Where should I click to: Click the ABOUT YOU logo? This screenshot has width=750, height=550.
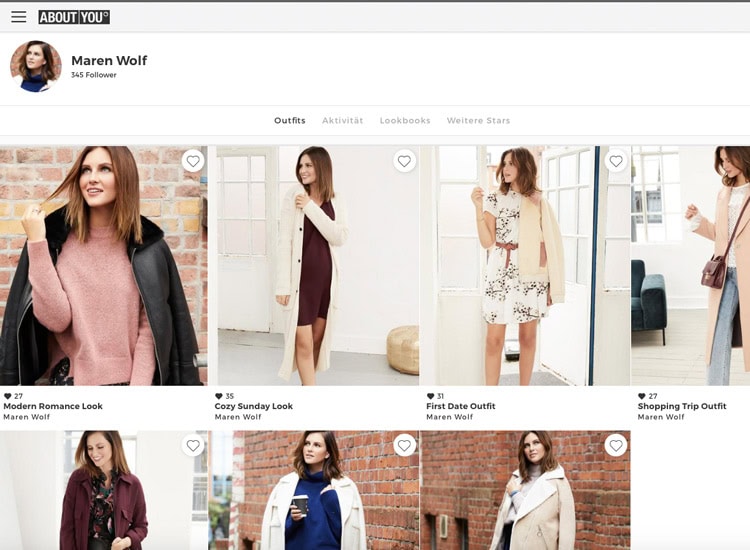pos(74,17)
